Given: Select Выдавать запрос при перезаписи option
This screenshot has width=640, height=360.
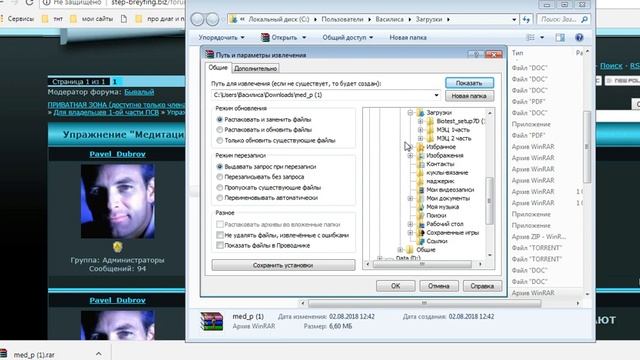Looking at the screenshot, I should pos(220,167).
